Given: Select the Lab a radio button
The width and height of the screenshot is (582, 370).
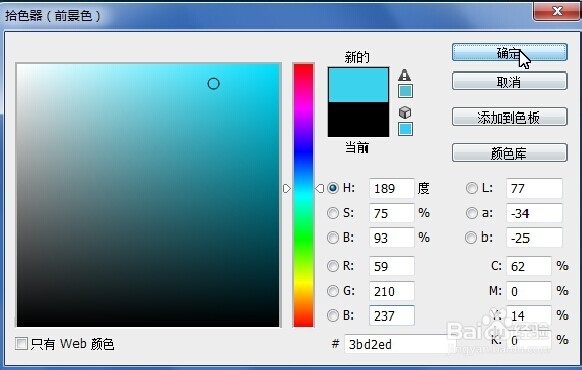Looking at the screenshot, I should tap(472, 213).
